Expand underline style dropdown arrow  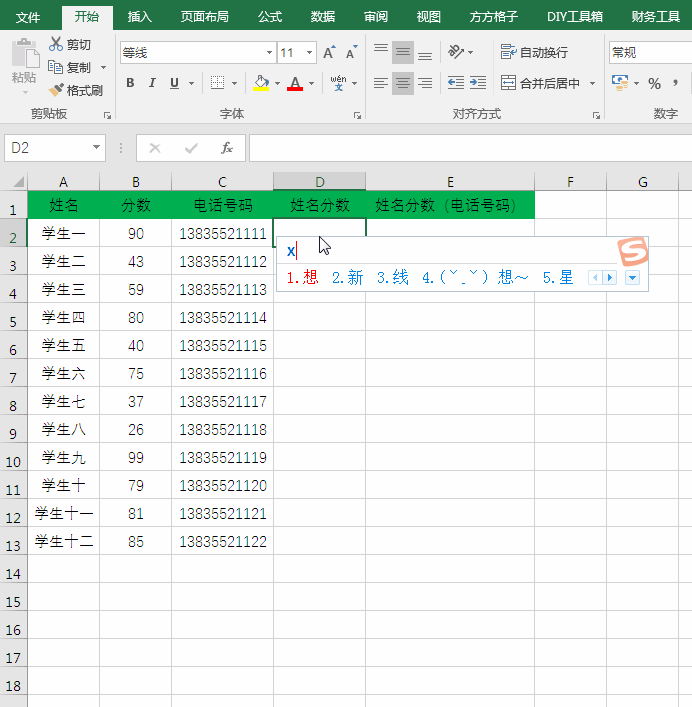191,83
